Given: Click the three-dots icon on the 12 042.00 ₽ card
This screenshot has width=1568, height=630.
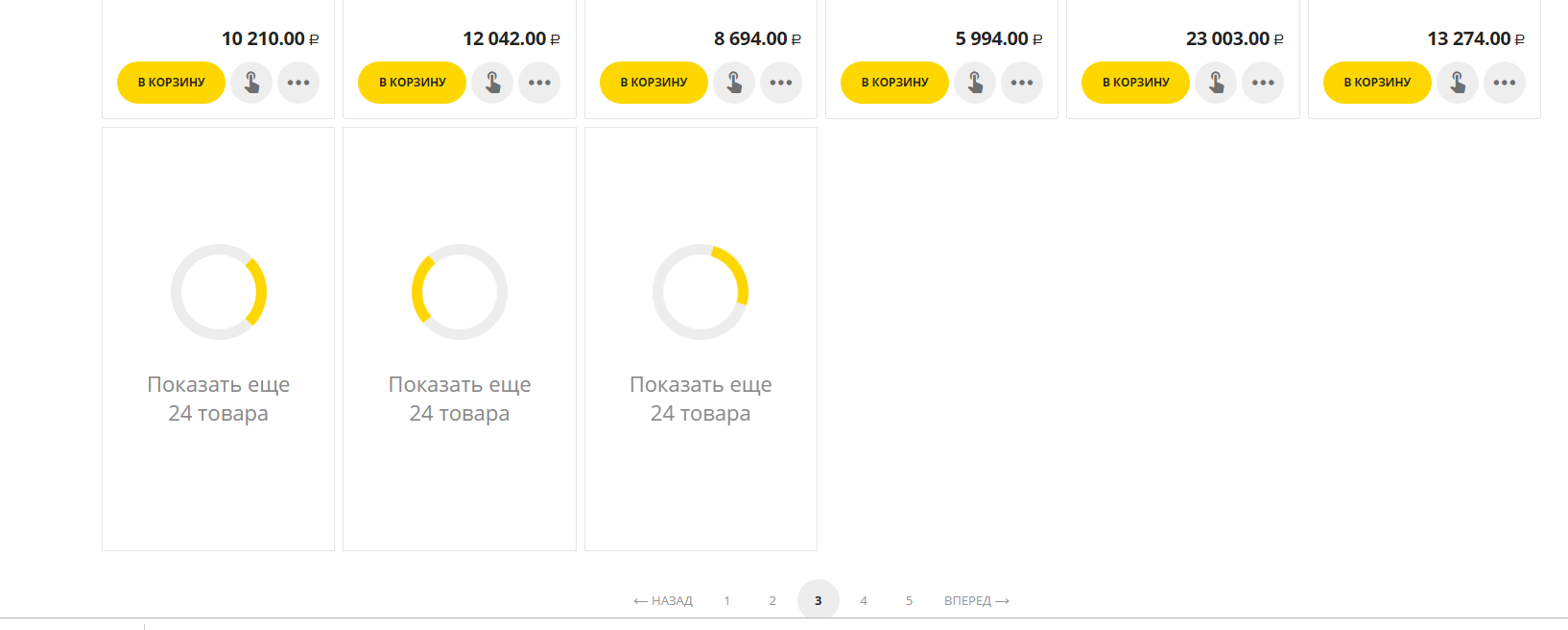Looking at the screenshot, I should click(x=539, y=83).
